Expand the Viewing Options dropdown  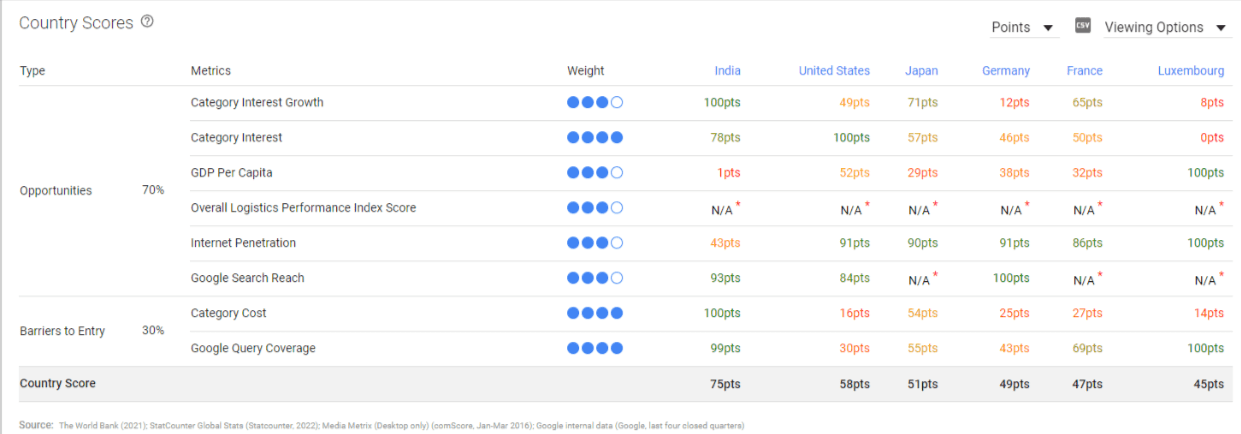click(1166, 27)
